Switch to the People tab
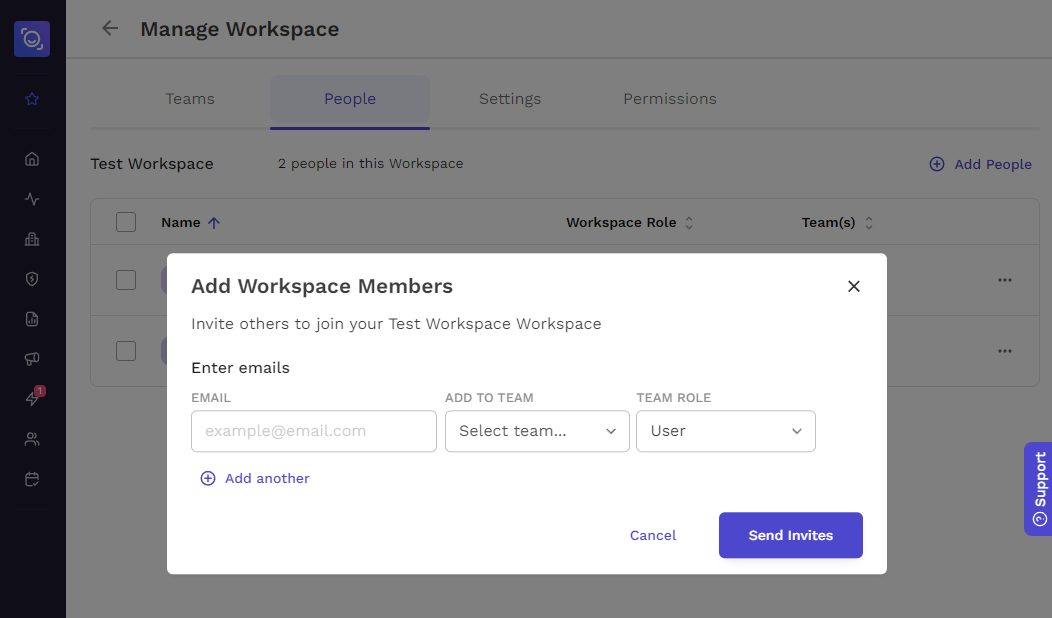1052x618 pixels. pos(350,100)
